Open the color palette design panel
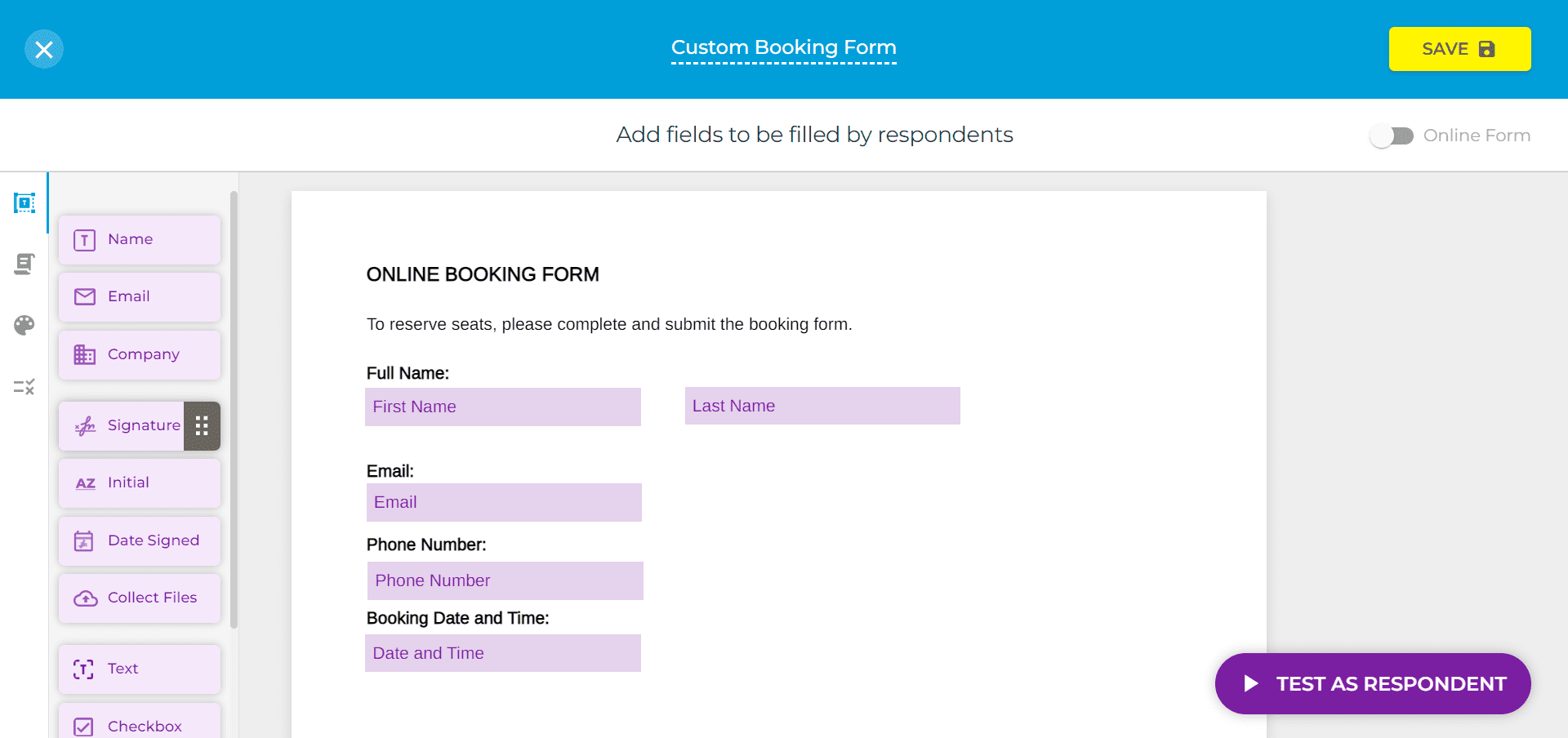The image size is (1568, 738). click(24, 325)
